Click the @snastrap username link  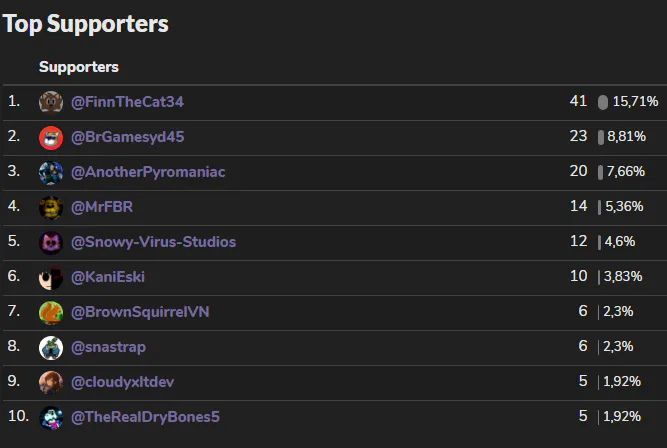pos(108,347)
